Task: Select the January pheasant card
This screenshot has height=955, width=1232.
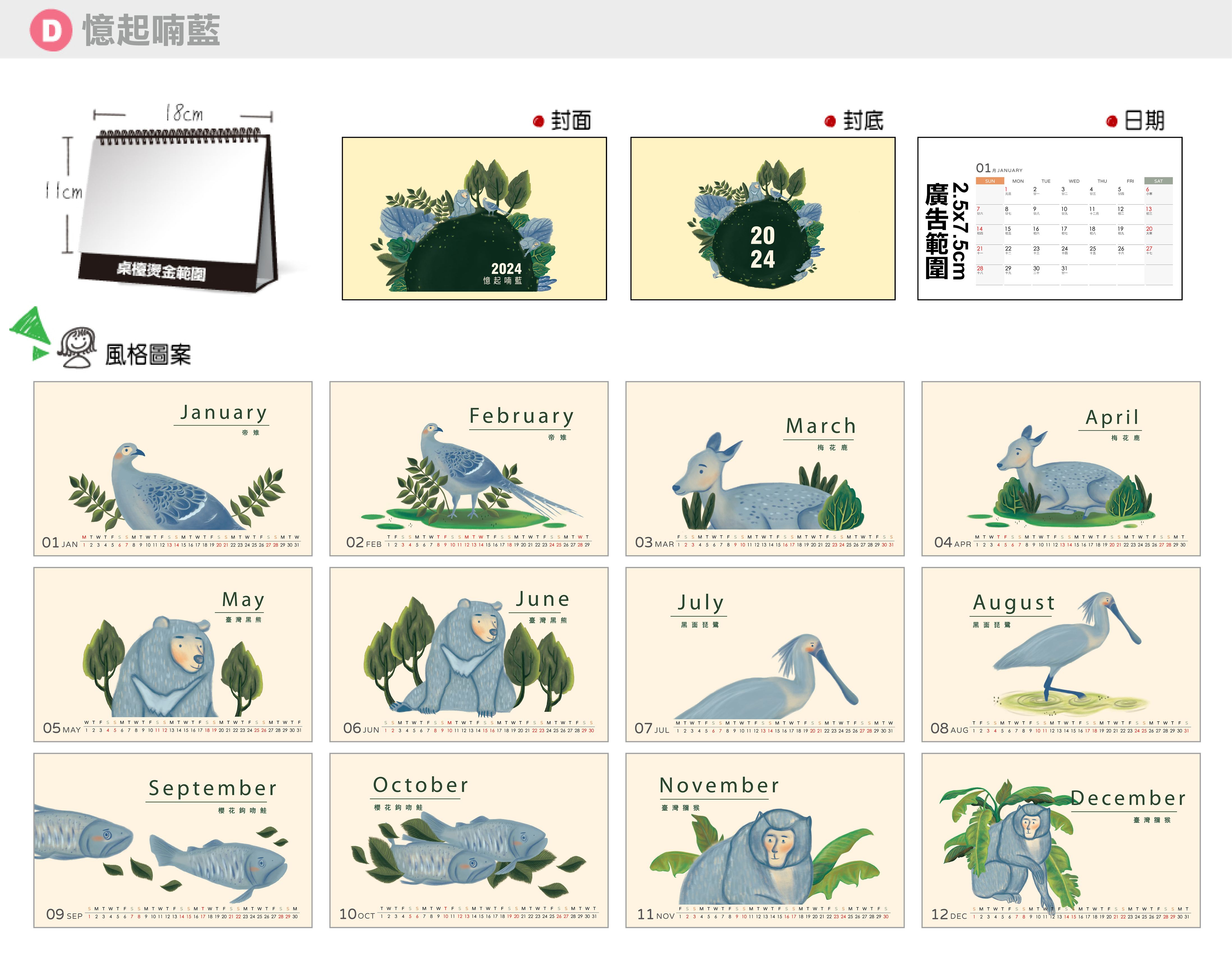Action: coord(173,468)
